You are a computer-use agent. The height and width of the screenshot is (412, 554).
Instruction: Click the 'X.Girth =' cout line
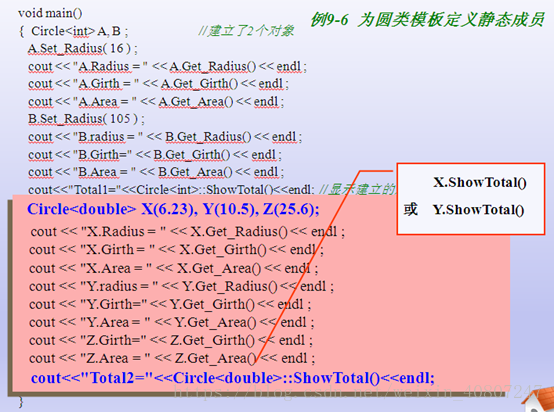point(176,250)
